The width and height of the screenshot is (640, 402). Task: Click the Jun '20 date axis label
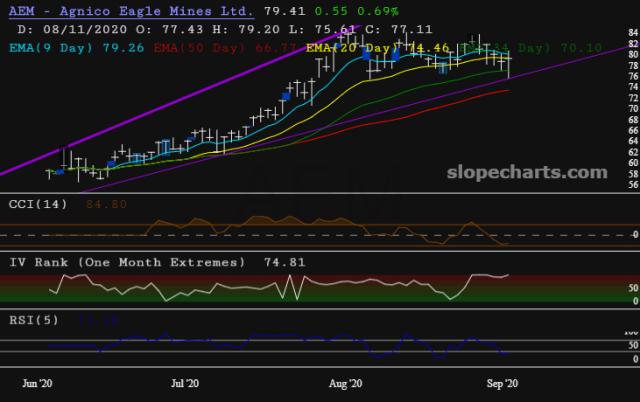37,383
